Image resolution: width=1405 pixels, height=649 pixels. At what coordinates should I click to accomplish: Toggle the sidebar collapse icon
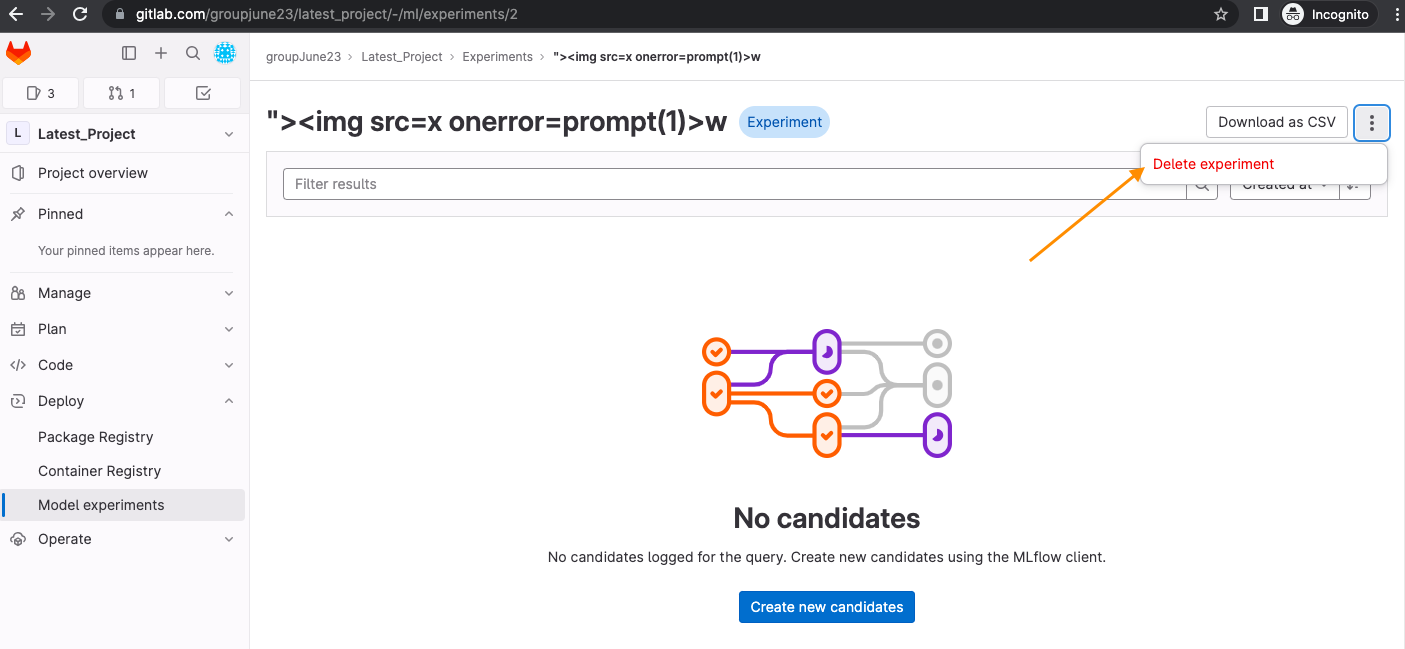click(x=129, y=53)
